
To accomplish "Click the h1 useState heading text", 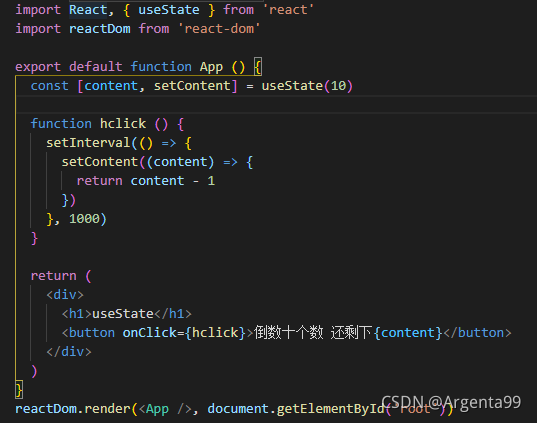I will 123,314.
